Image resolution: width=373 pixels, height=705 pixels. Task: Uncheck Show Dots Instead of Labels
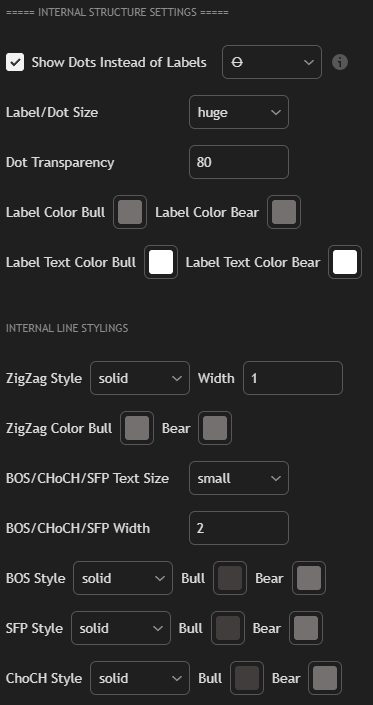click(x=15, y=62)
